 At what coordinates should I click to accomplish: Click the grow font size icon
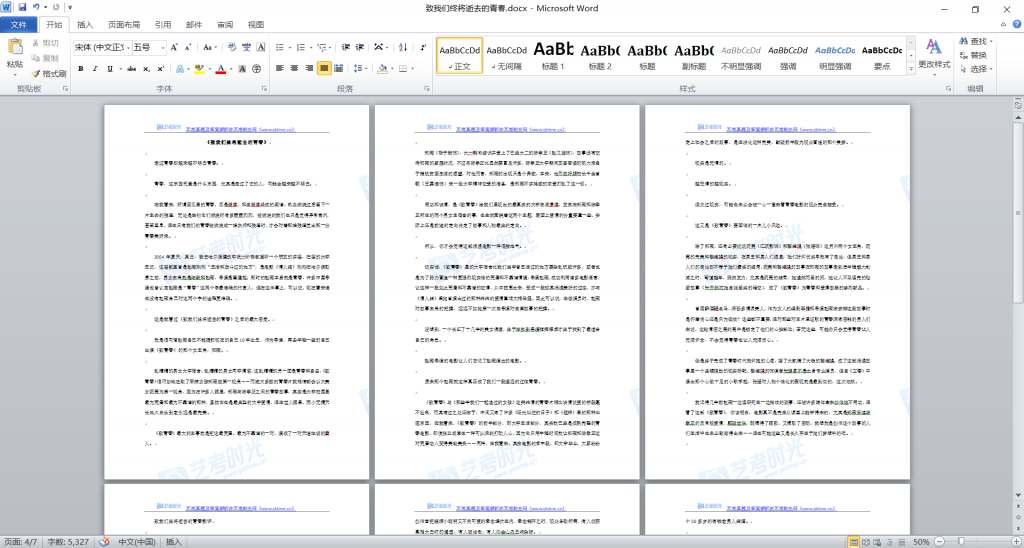pos(173,47)
